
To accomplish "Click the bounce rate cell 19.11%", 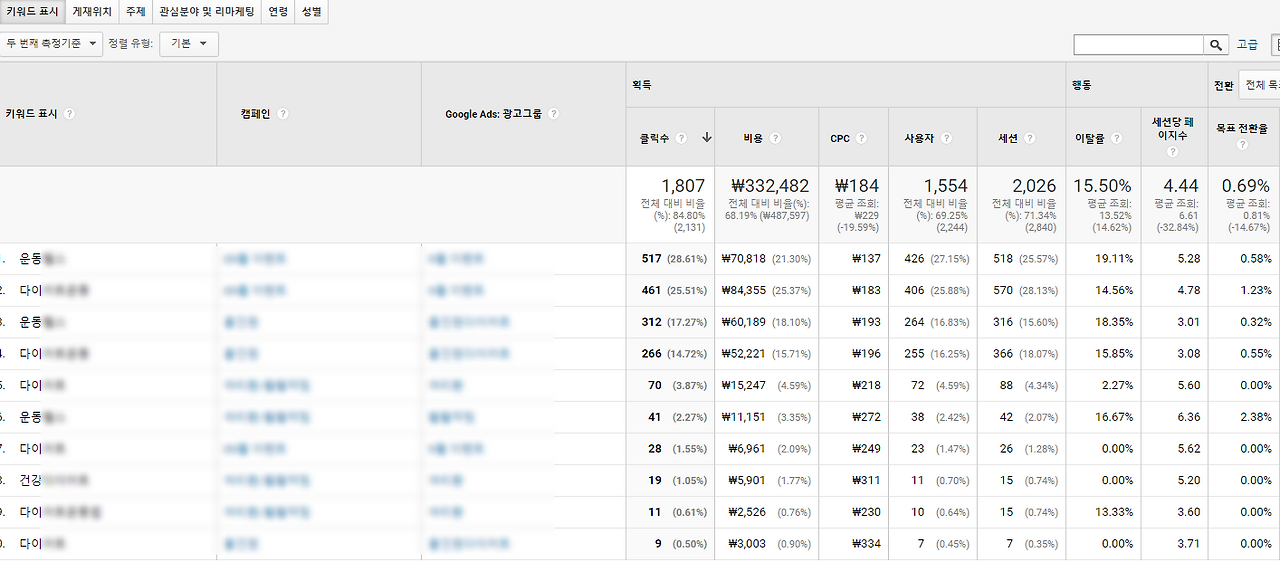I will [x=1115, y=259].
